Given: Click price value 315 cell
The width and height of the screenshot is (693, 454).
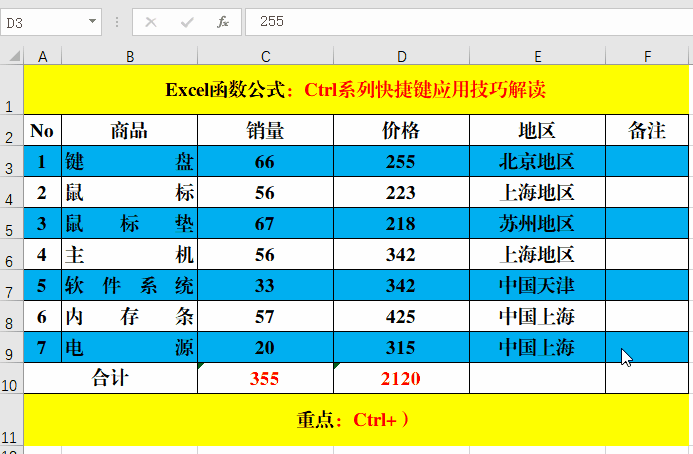Looking at the screenshot, I should [401, 347].
